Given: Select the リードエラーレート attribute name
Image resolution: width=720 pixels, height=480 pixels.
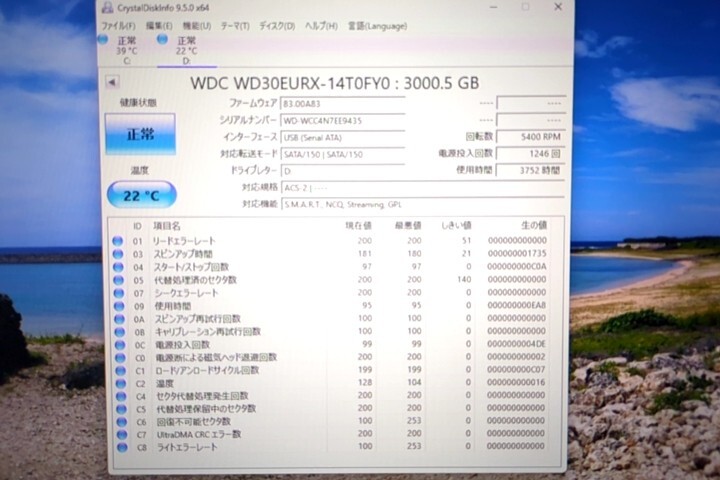Looking at the screenshot, I should click(184, 241).
